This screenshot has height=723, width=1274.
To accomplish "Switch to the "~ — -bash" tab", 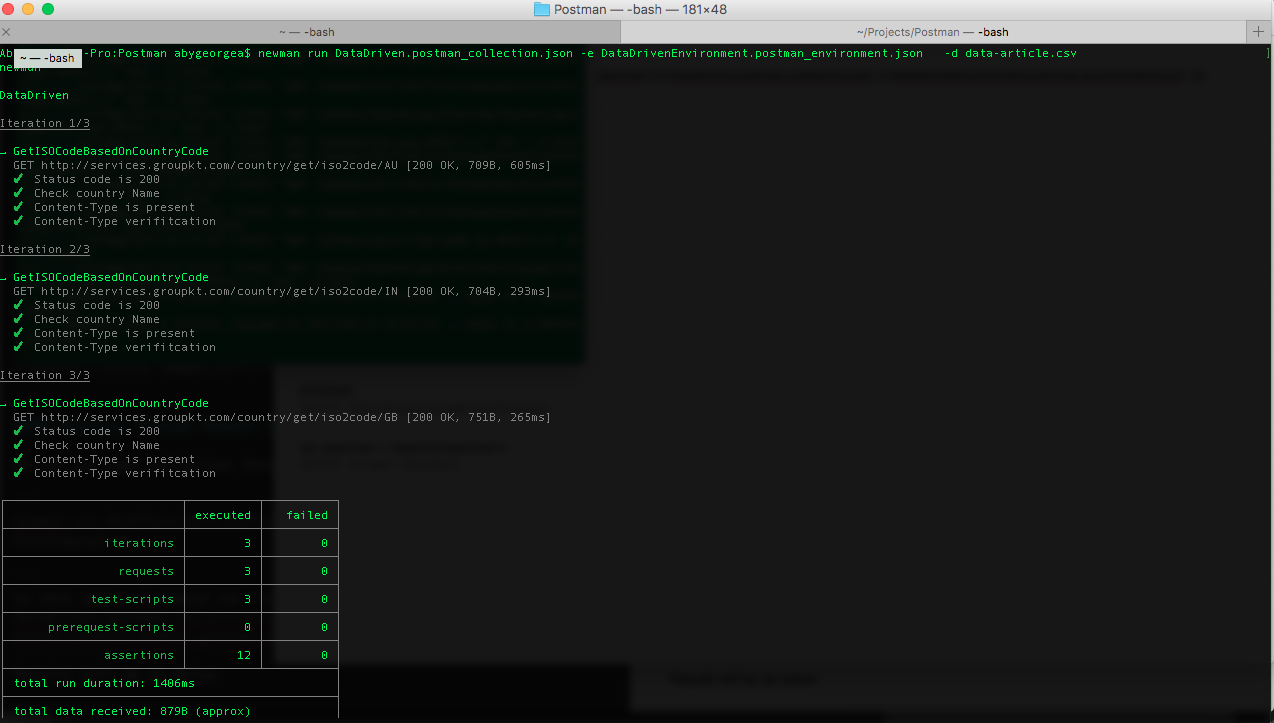I will (x=306, y=32).
